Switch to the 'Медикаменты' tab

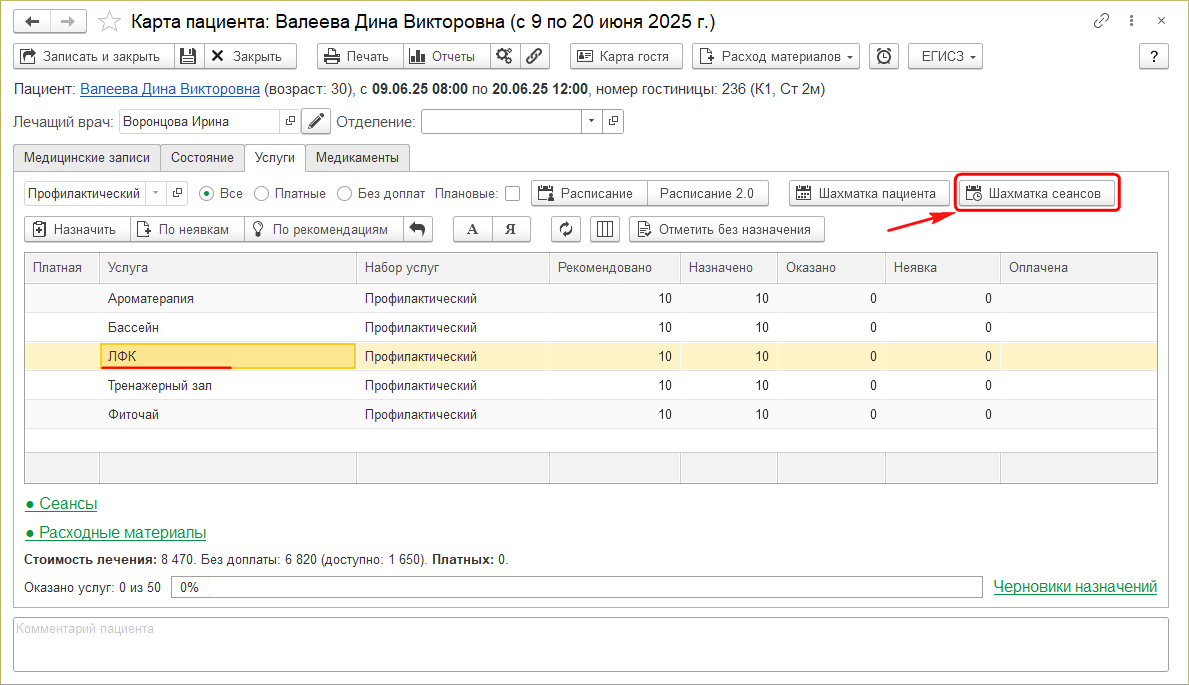coord(358,158)
